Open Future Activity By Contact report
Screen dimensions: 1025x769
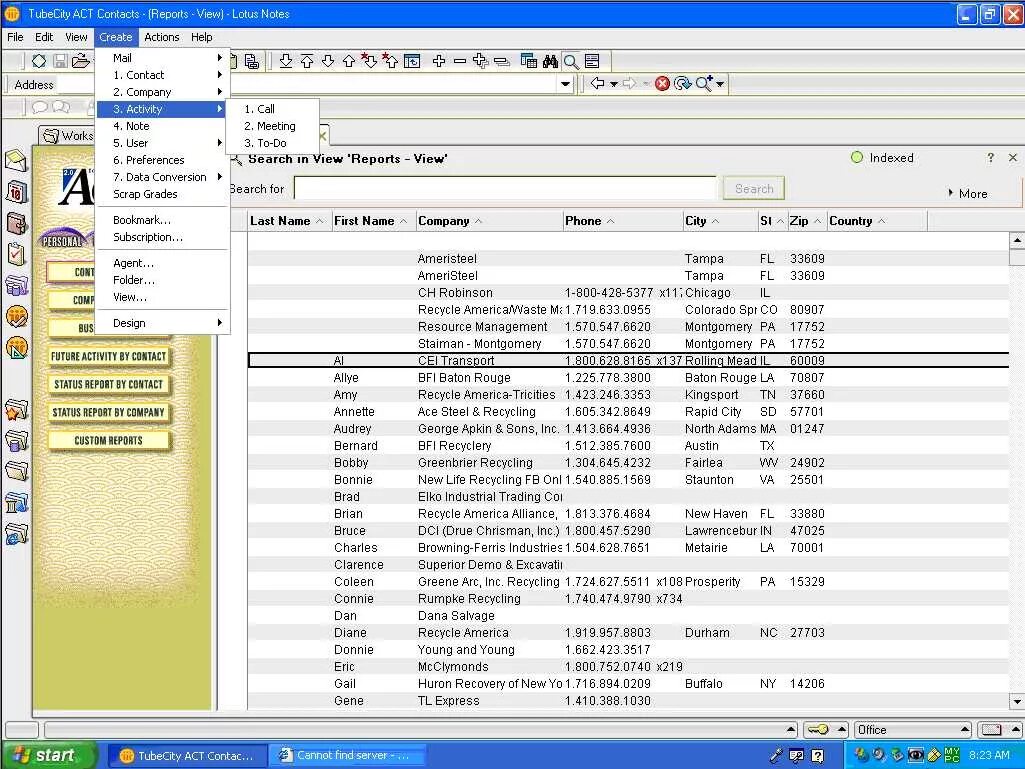[x=109, y=356]
